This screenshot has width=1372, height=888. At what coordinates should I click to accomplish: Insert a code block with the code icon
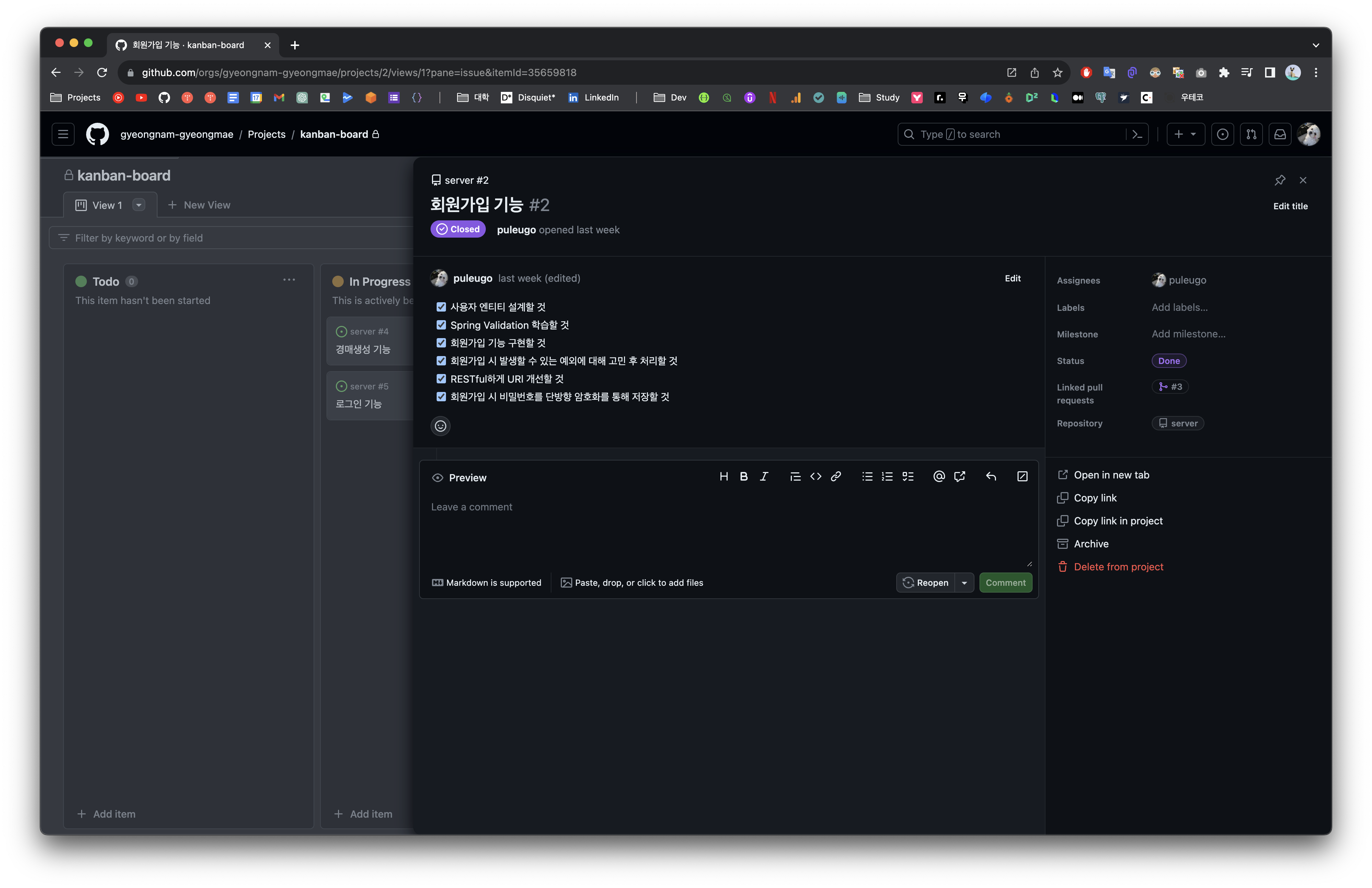816,477
